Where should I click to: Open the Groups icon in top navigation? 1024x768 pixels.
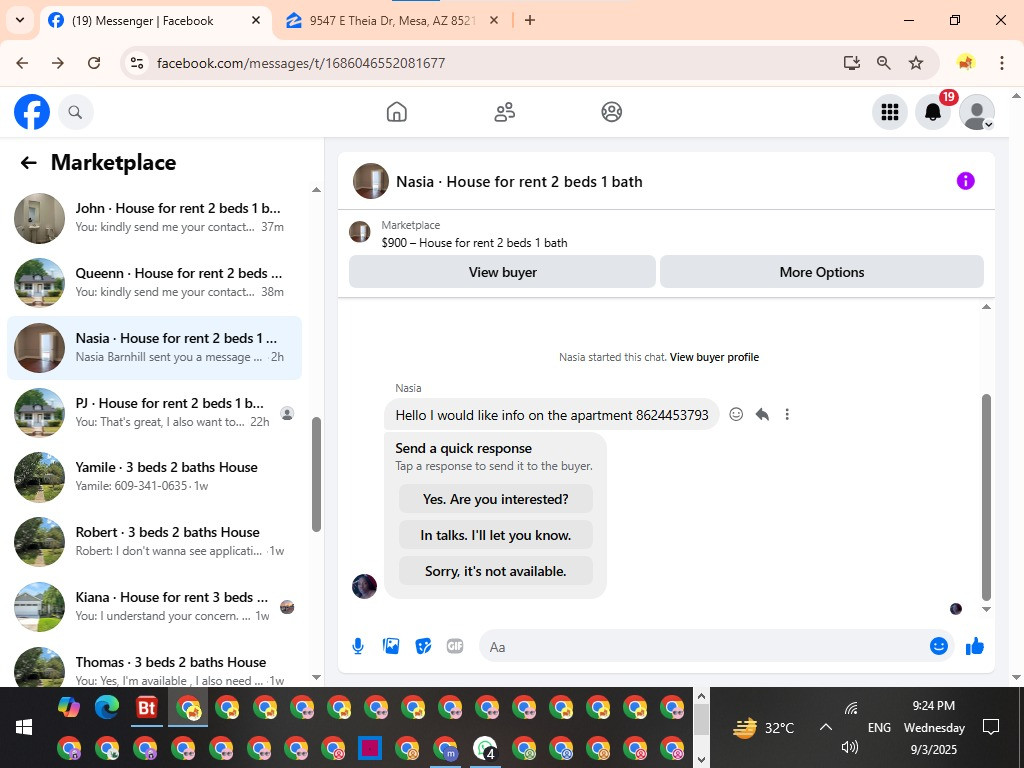(611, 112)
